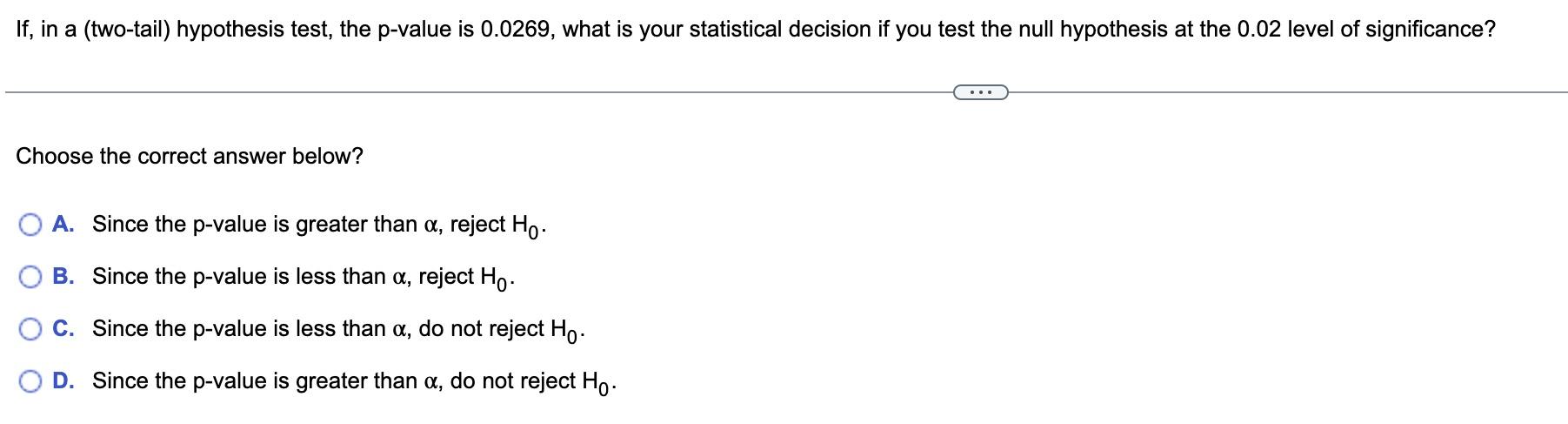Click the bold letter label 'D.'
Screen dimensions: 1568x424
[63, 381]
